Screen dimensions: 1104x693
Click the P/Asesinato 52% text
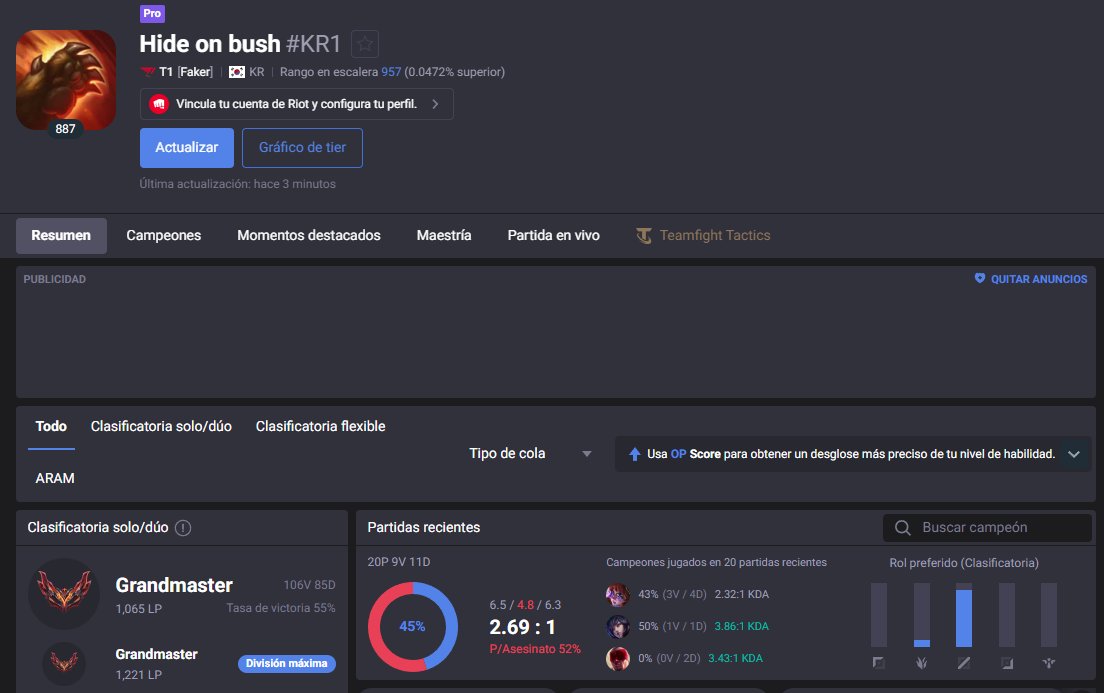pyautogui.click(x=535, y=649)
